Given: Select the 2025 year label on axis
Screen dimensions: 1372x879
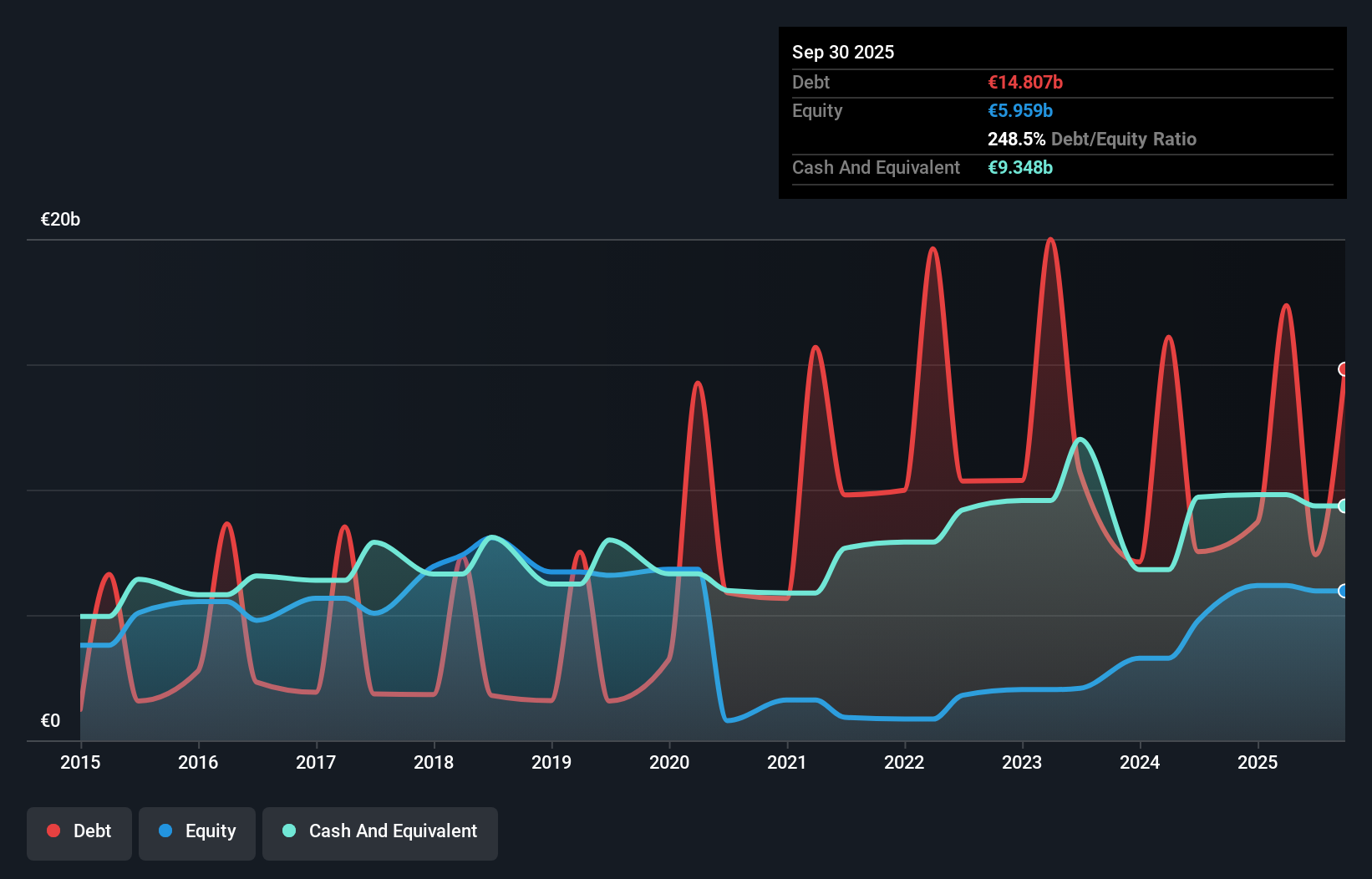Looking at the screenshot, I should click(x=1258, y=763).
